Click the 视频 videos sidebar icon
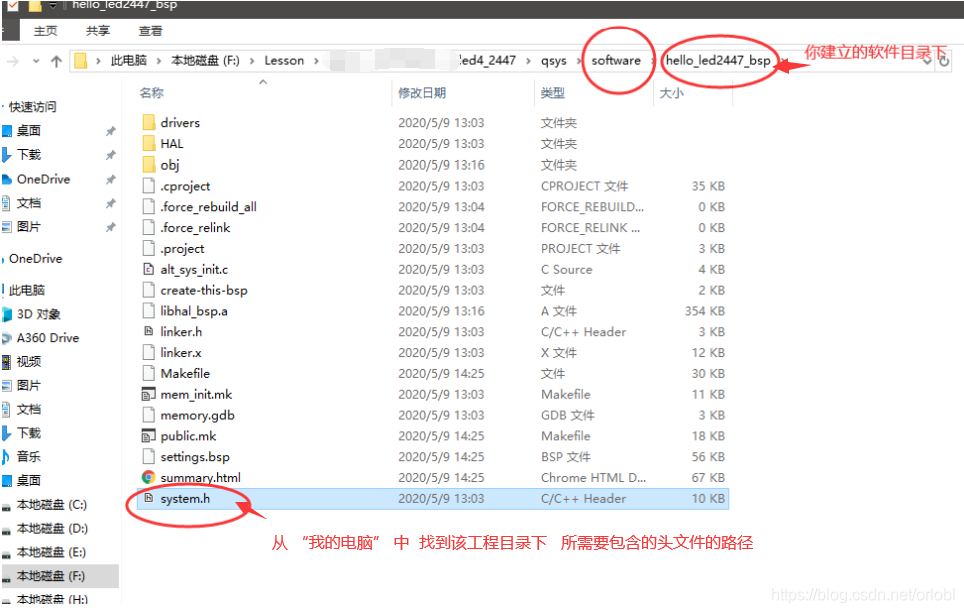The image size is (964, 613). [6, 362]
